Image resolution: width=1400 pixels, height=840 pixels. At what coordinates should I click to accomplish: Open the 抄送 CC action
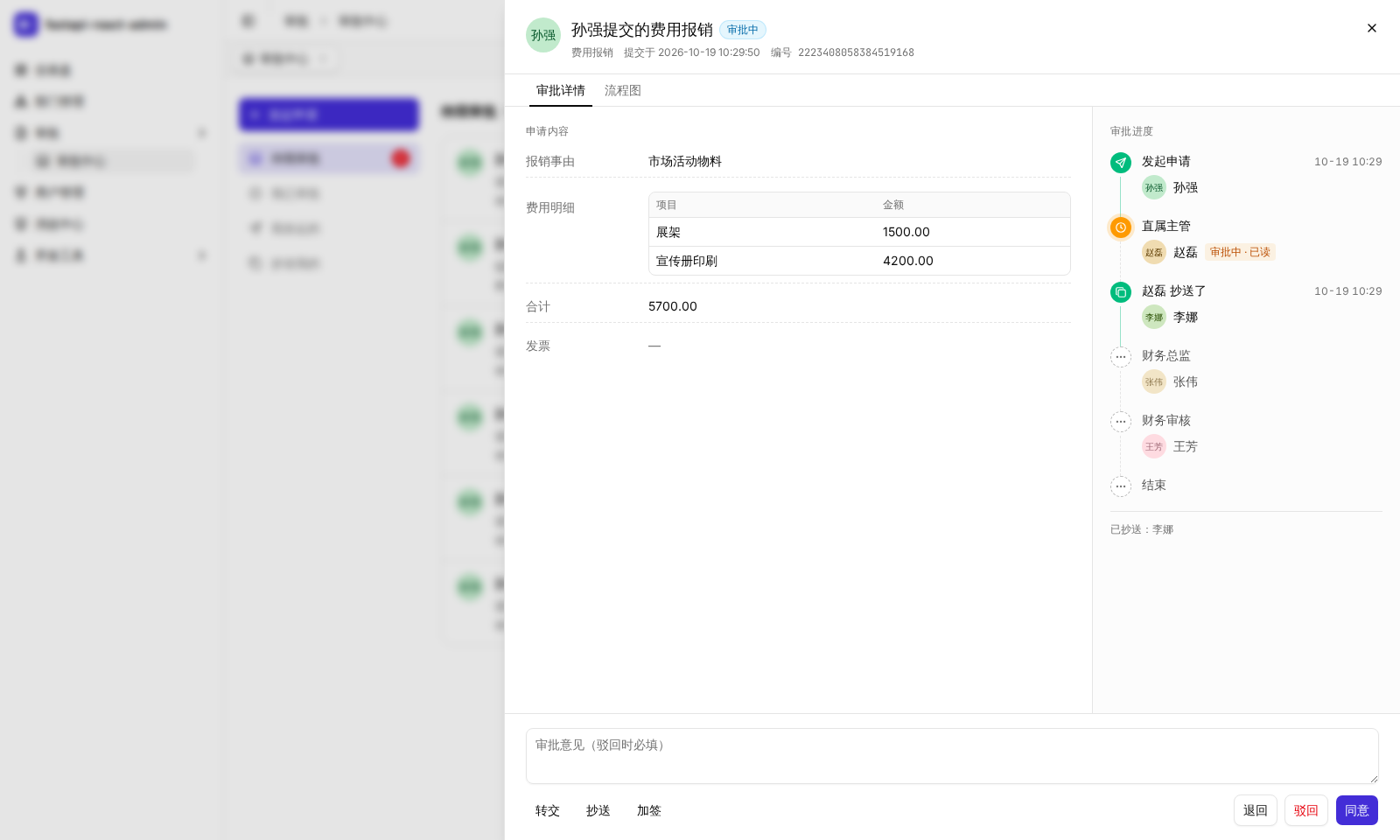pyautogui.click(x=598, y=810)
